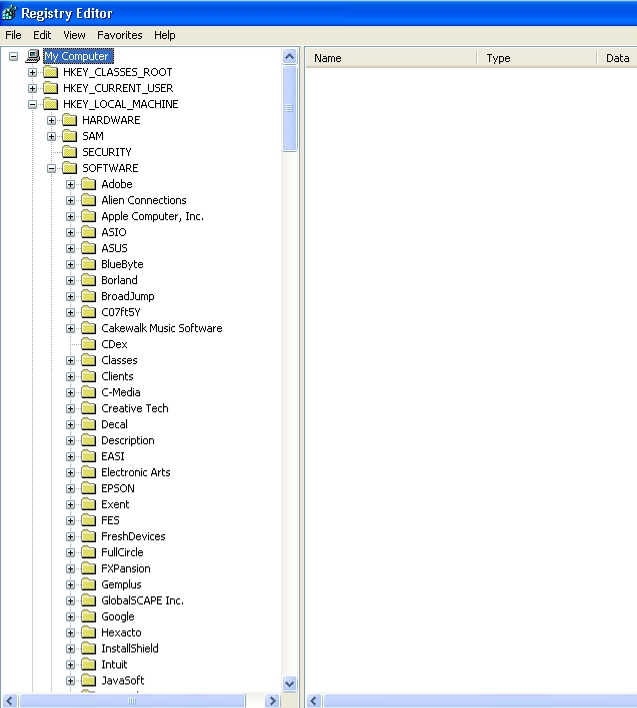Screen dimensions: 637x708
Task: Click tree pane scroll left arrow
Action: click(10, 701)
